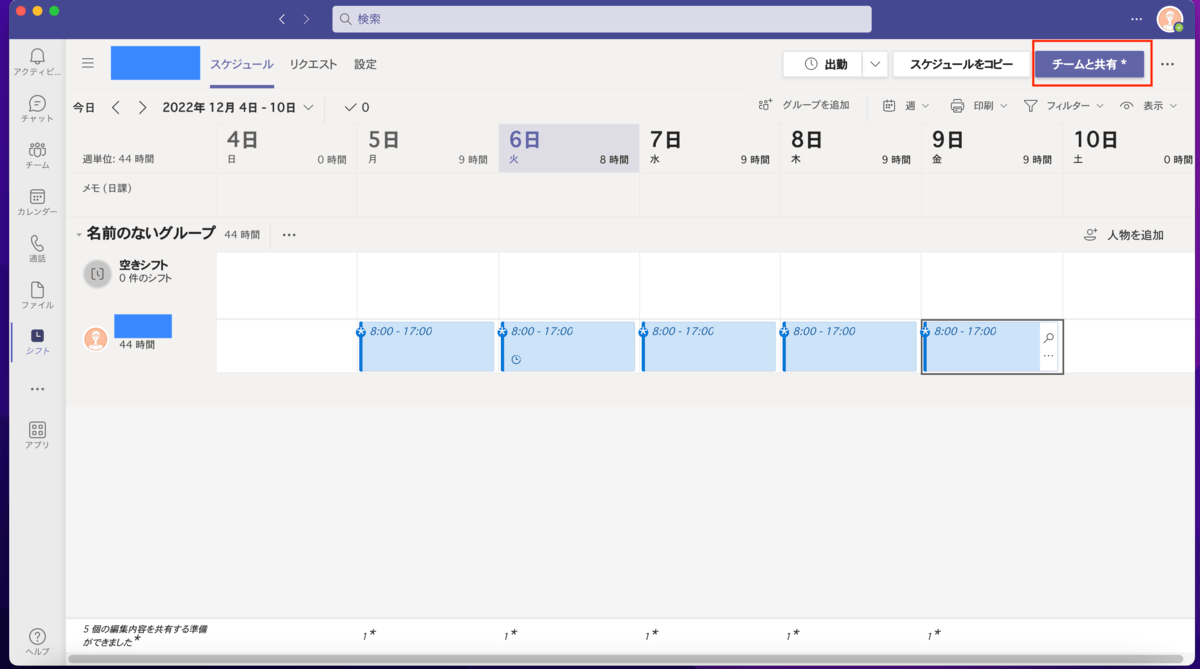Open ファイル in the left rail
Viewport: 1200px width, 669px height.
[37, 295]
